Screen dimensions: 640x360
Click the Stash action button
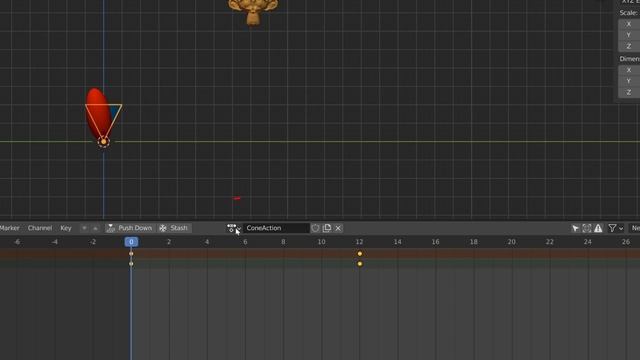click(174, 228)
